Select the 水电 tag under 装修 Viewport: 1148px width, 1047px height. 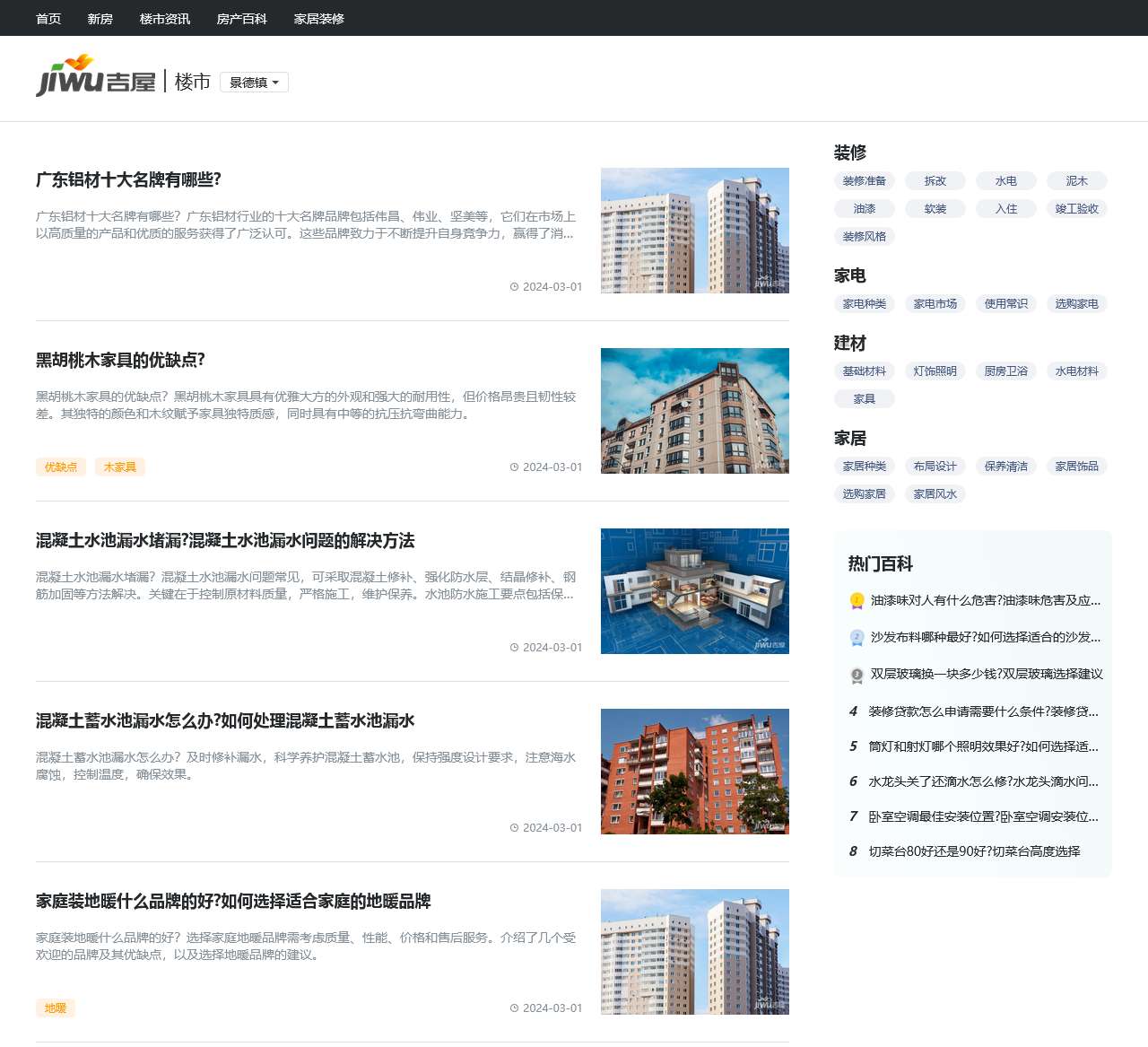pyautogui.click(x=1005, y=180)
